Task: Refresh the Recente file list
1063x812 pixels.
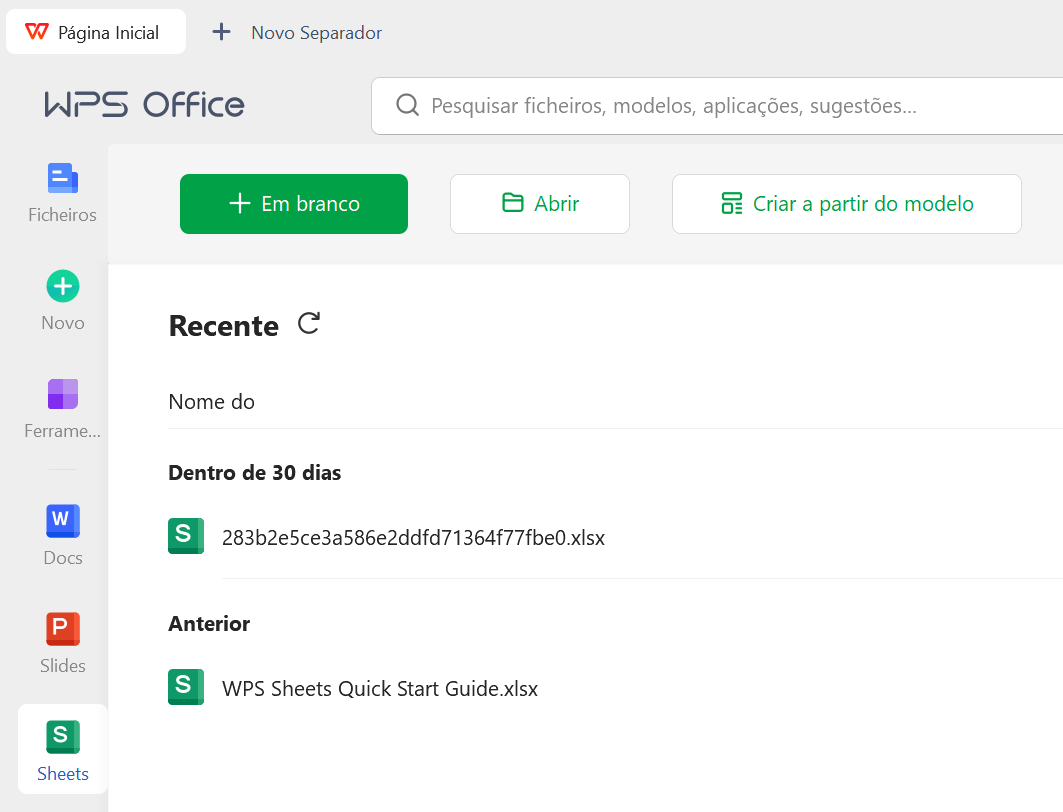Action: pyautogui.click(x=309, y=323)
